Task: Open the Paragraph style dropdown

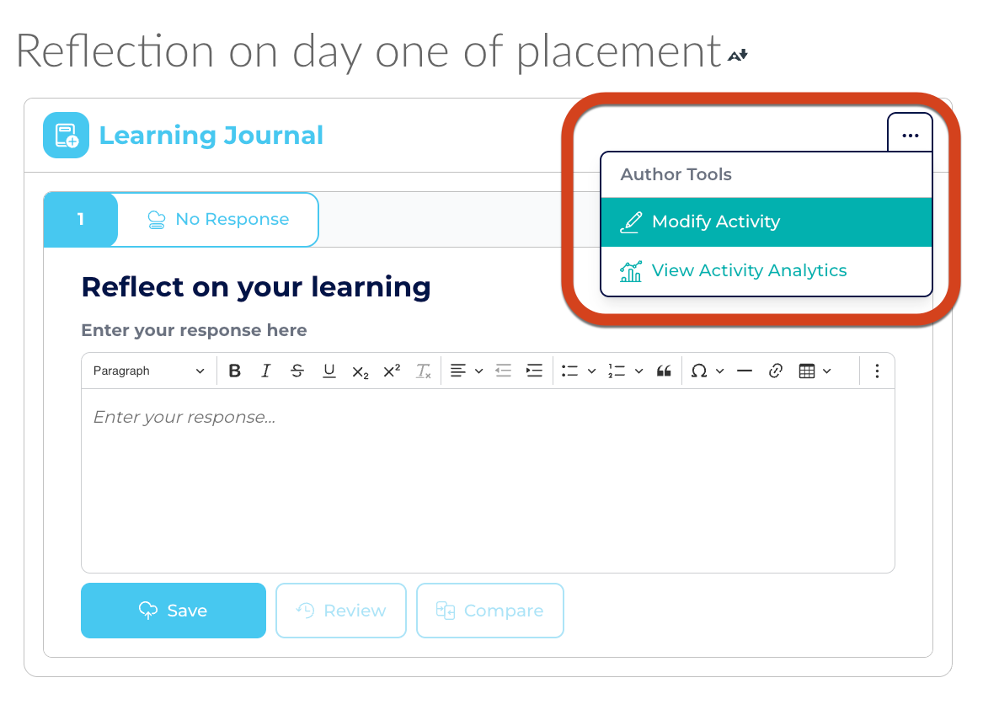Action: click(149, 371)
